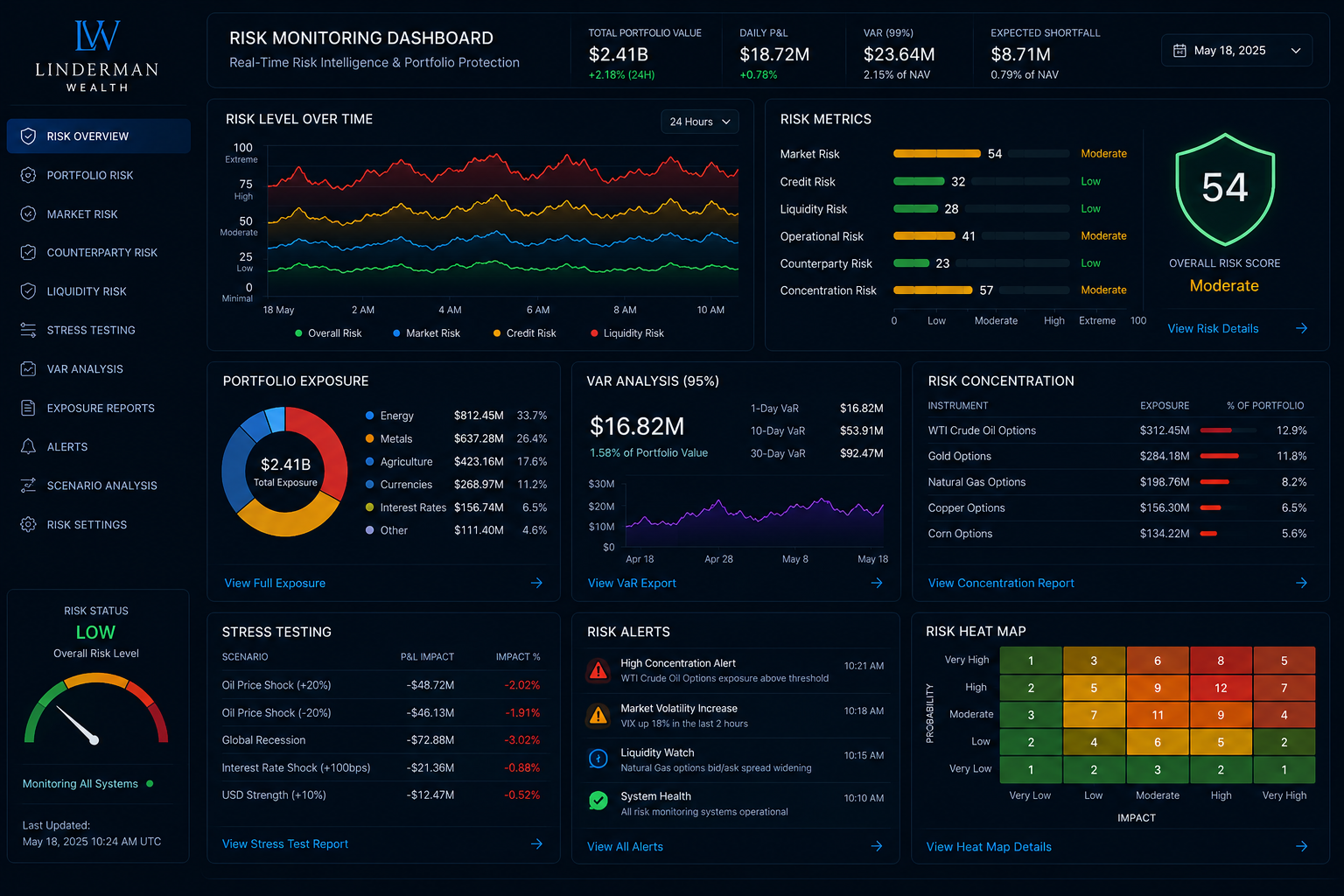Click the red High Concentration Alert icon

click(598, 670)
